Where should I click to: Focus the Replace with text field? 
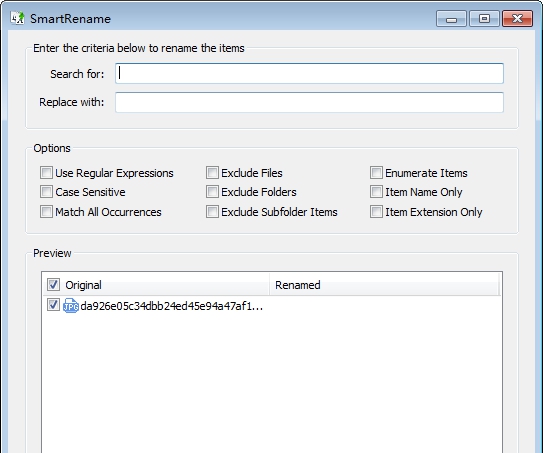(x=309, y=103)
